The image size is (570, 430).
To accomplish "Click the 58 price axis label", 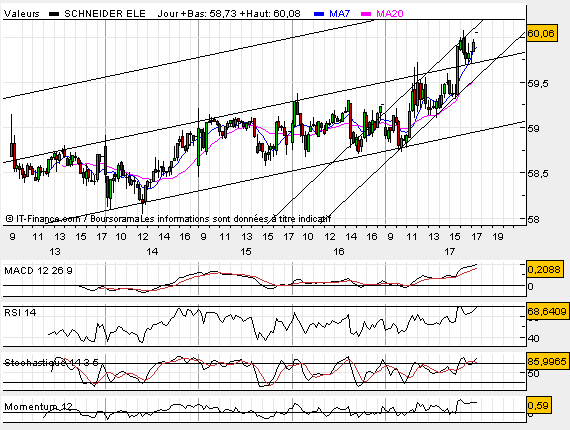I will pos(534,219).
